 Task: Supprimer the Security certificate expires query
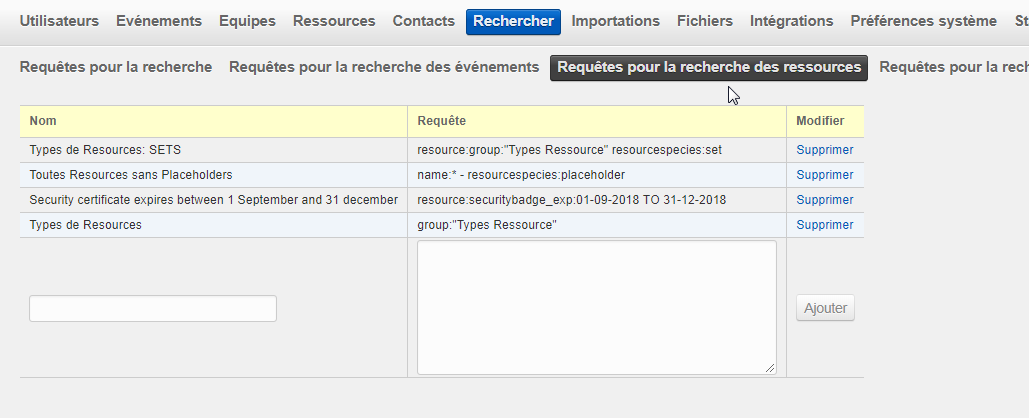tap(824, 200)
